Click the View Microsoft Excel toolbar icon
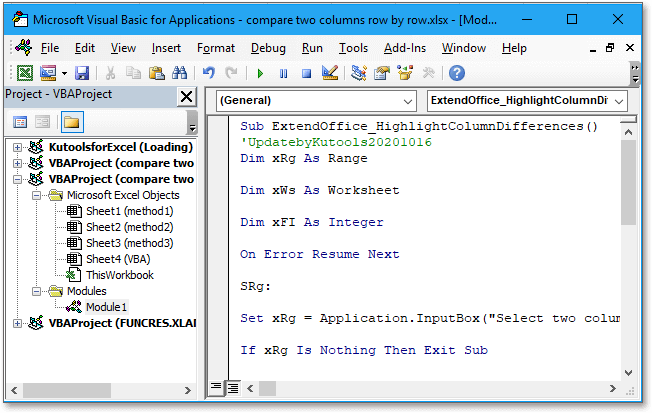The height and width of the screenshot is (413, 652). click(25, 73)
